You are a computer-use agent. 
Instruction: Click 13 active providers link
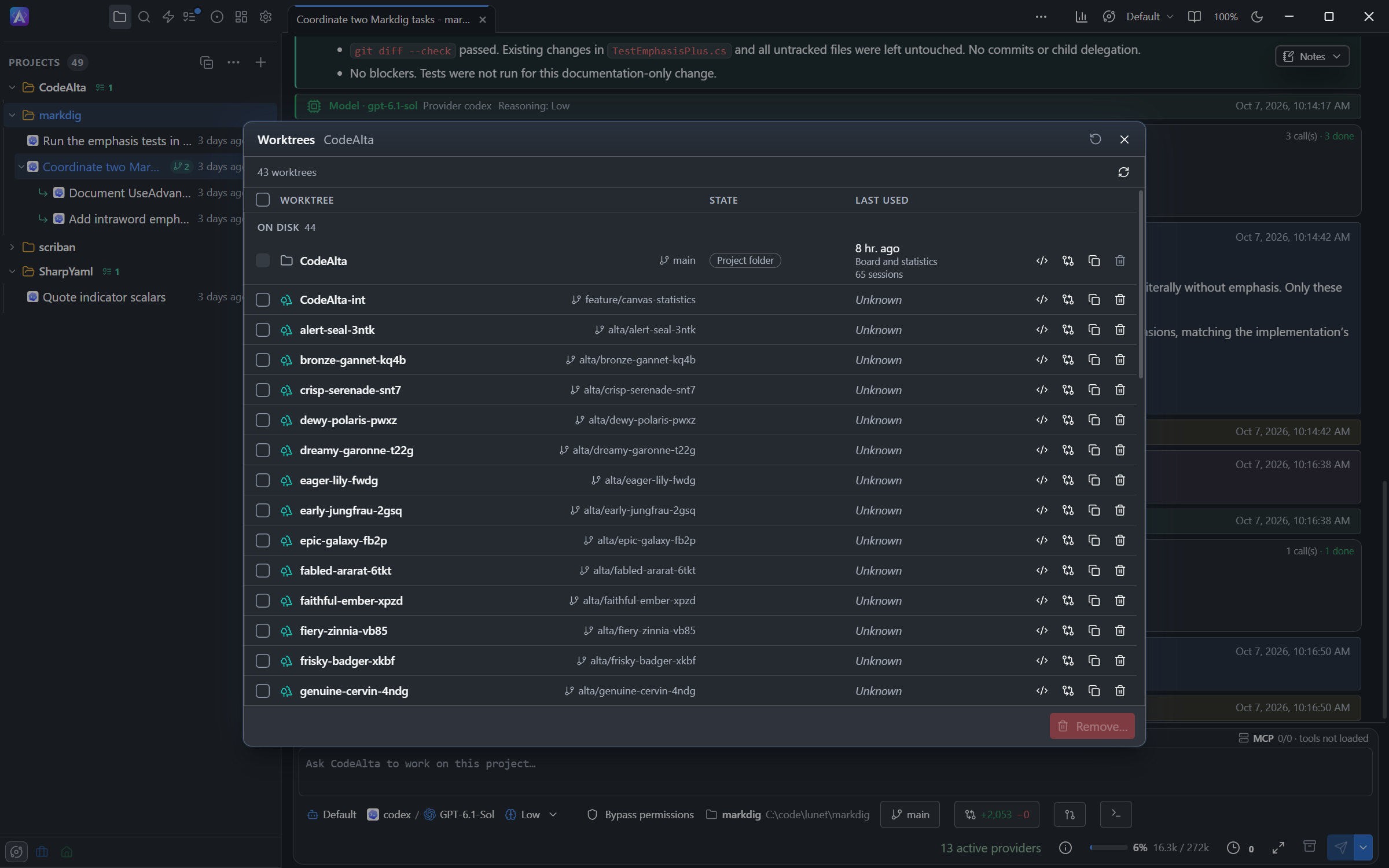click(x=990, y=848)
